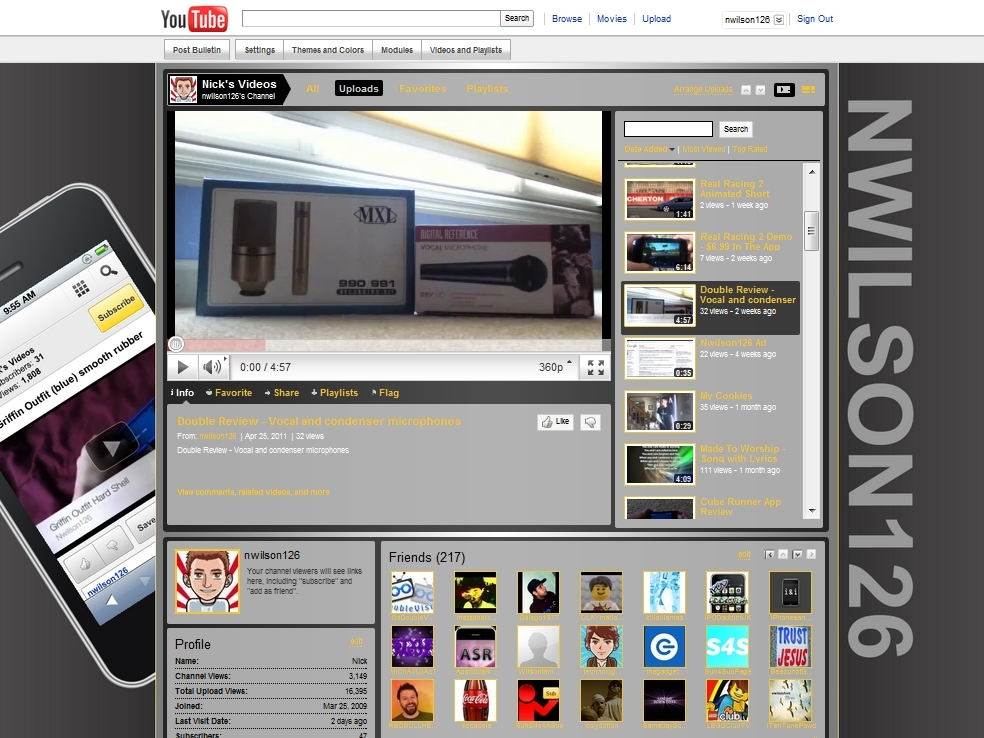Move video module down arrow icon
The height and width of the screenshot is (738, 984).
(x=760, y=90)
